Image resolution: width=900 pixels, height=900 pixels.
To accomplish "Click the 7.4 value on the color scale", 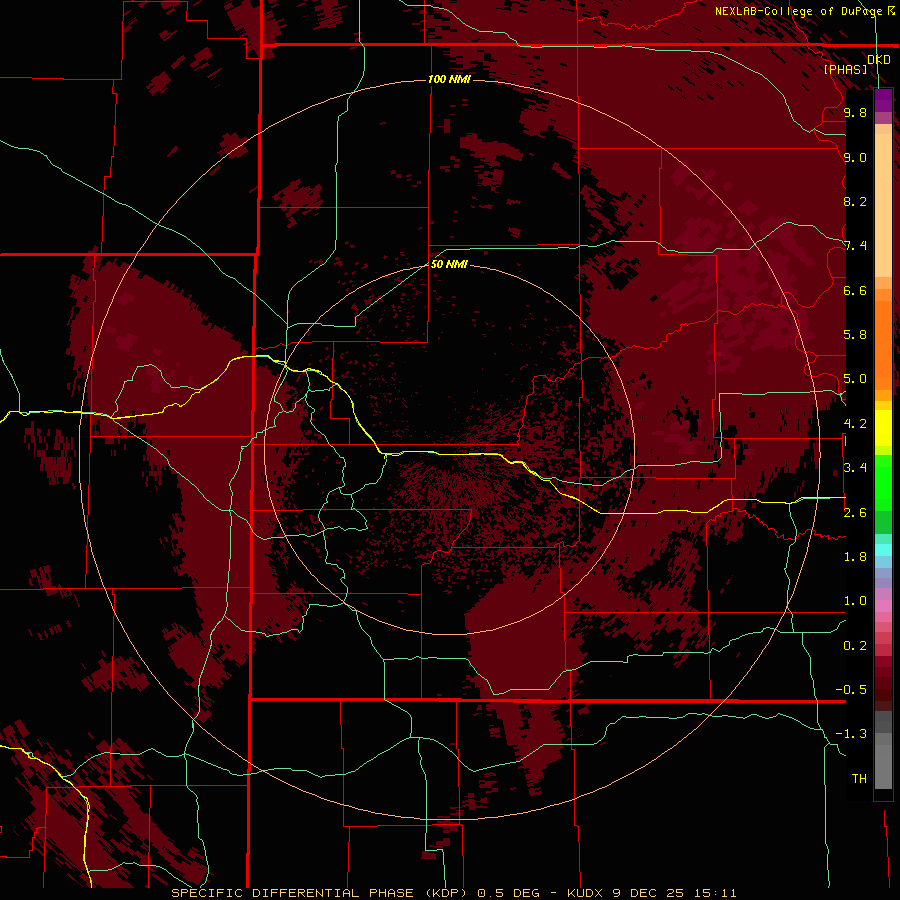I will click(855, 246).
